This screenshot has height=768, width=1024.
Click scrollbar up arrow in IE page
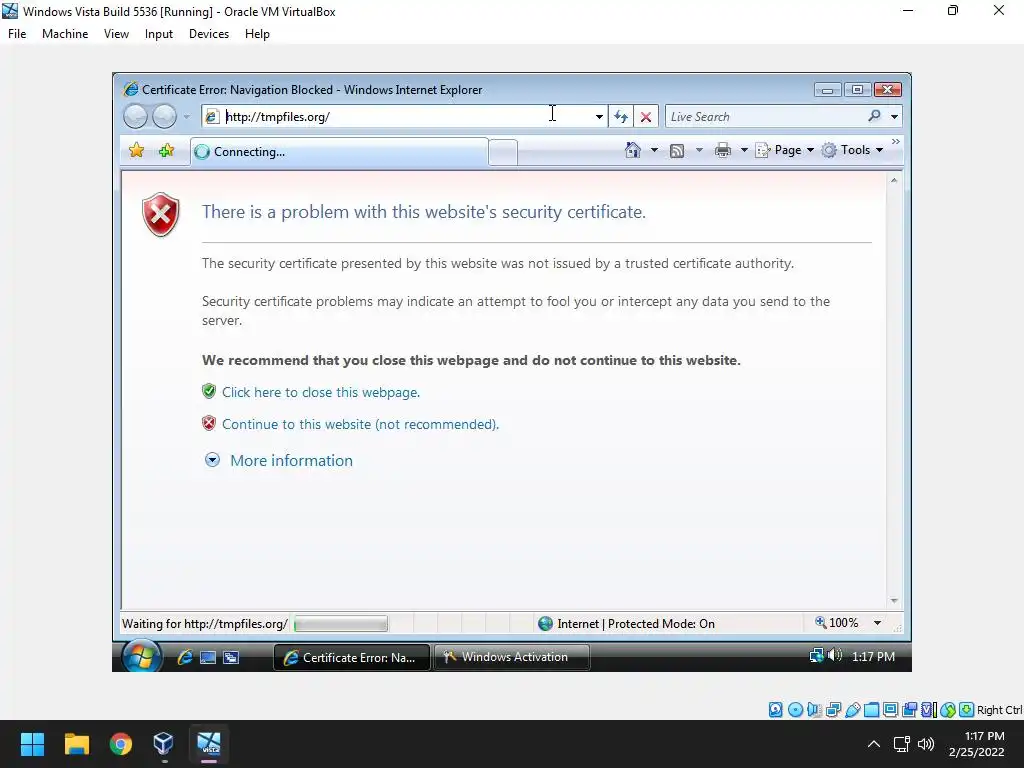[x=894, y=180]
